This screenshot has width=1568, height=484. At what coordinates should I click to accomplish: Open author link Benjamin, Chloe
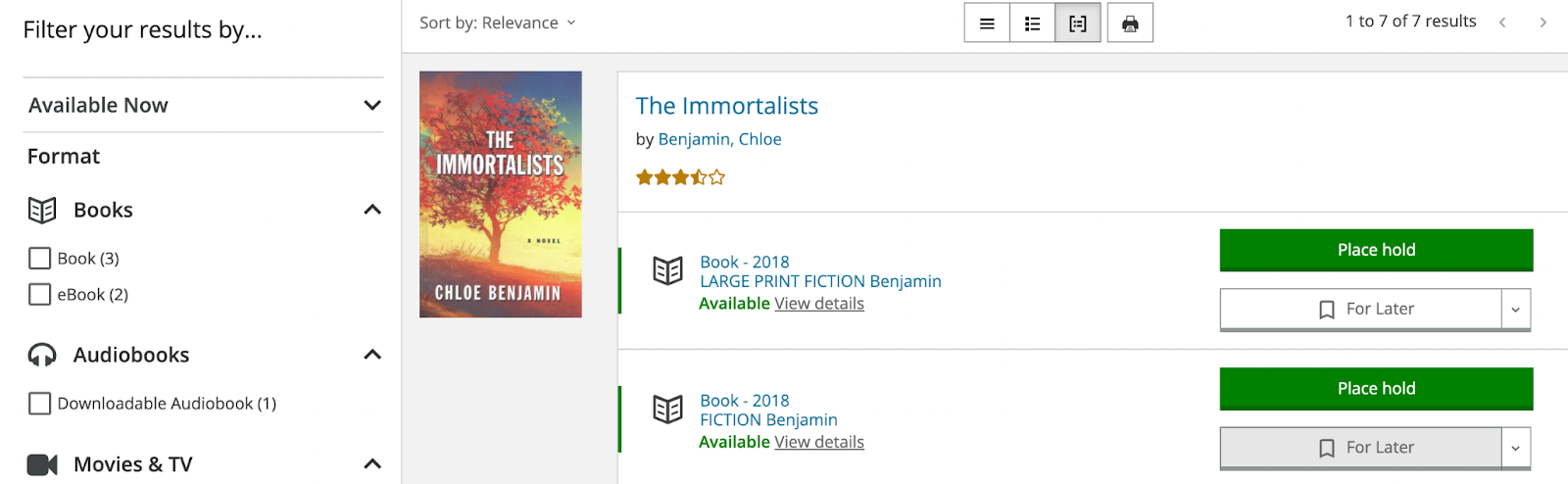pyautogui.click(x=719, y=139)
